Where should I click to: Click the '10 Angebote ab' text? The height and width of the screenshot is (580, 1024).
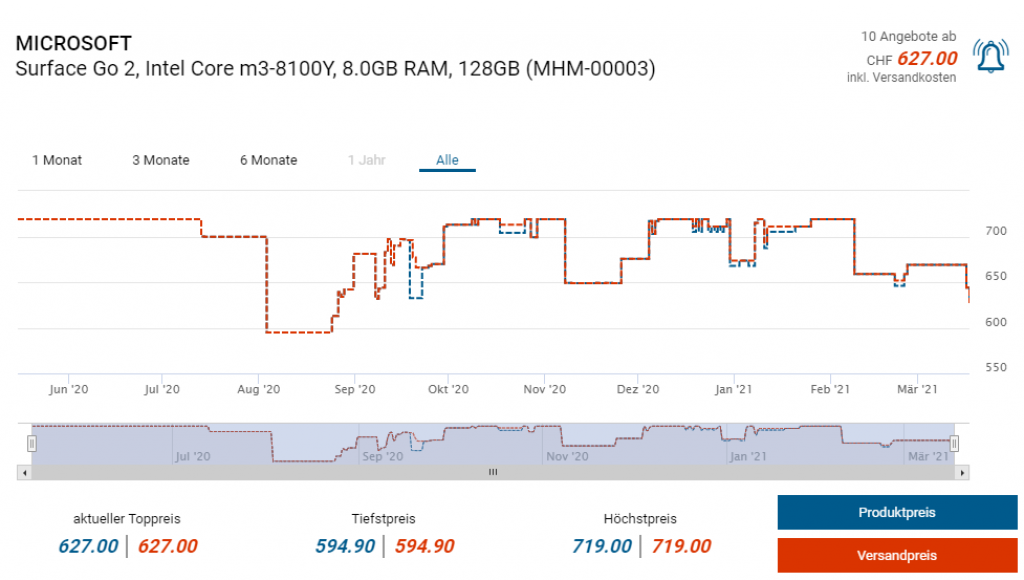(908, 37)
